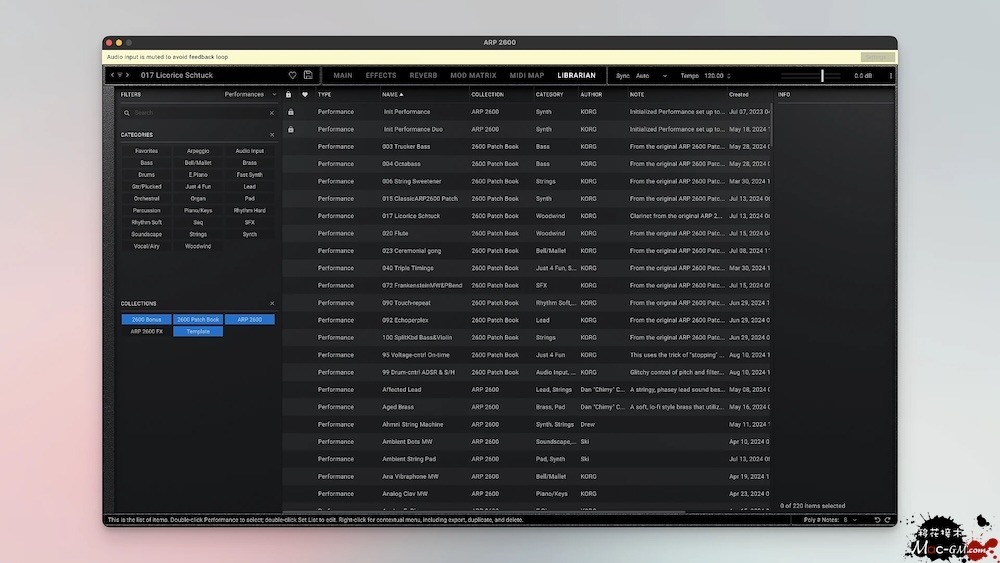The image size is (1000, 563).
Task: Click the lock column header icon
Action: pos(288,94)
